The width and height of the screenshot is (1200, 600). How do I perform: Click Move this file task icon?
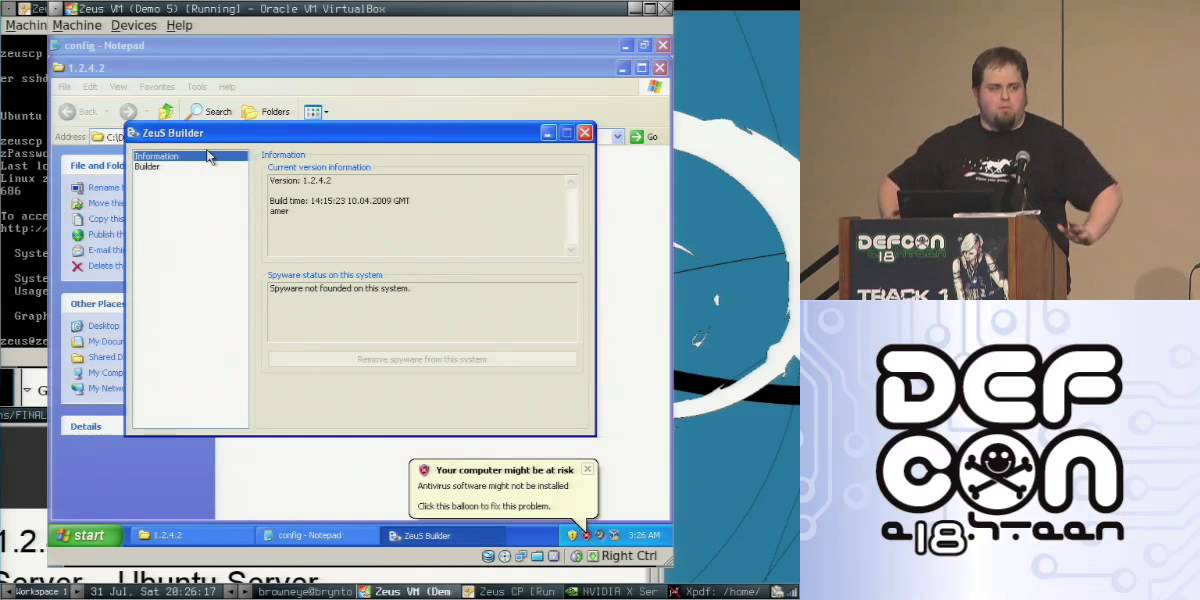[77, 203]
